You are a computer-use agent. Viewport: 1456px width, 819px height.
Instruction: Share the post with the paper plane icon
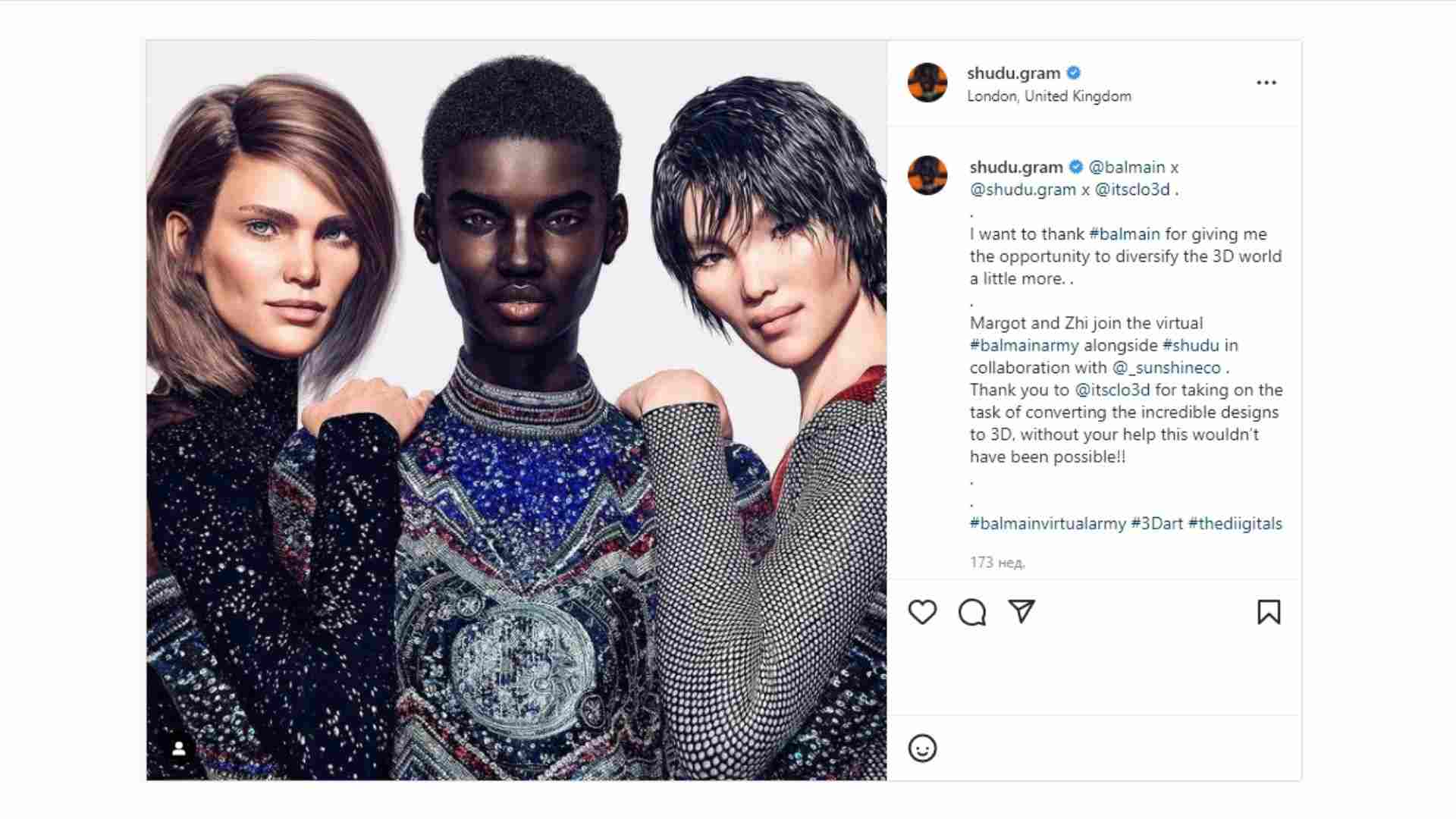click(x=1021, y=611)
